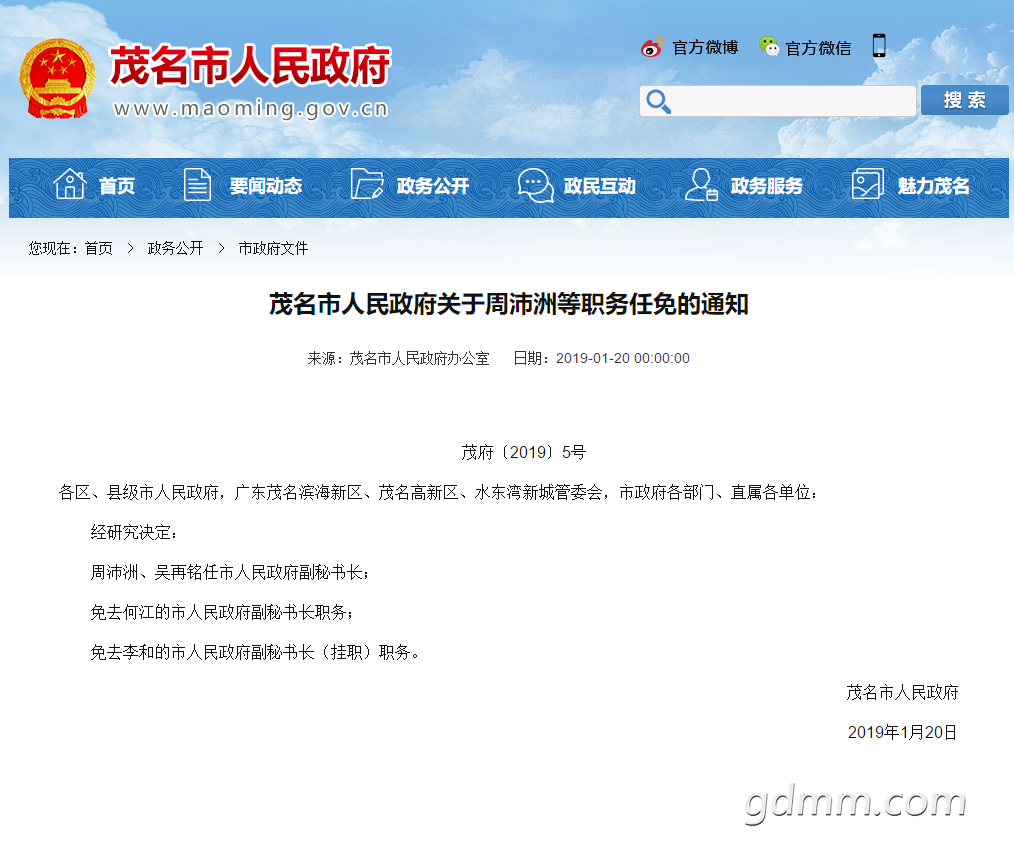Click the document icon for 要闻动态
Viewport: 1014px width, 865px height.
197,184
